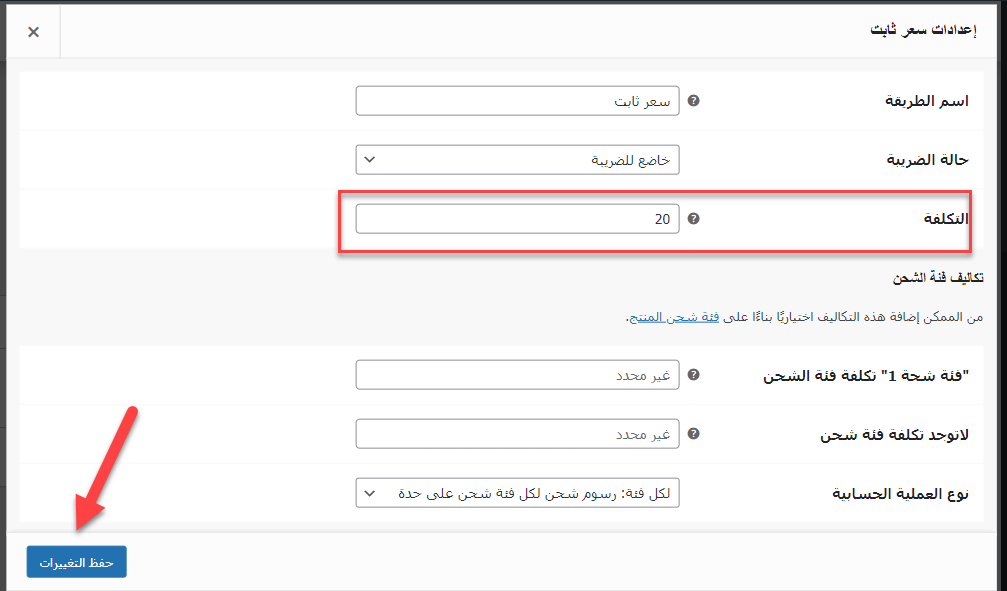Click the نوع العملية الحسابية label
Screen dimensions: 1007x591
click(900, 493)
